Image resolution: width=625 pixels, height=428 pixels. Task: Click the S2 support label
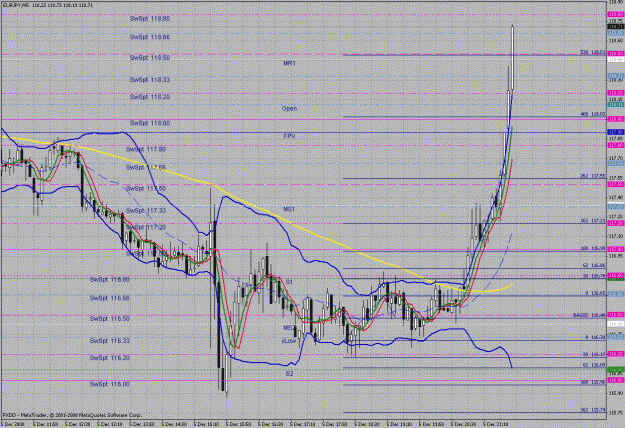click(289, 374)
